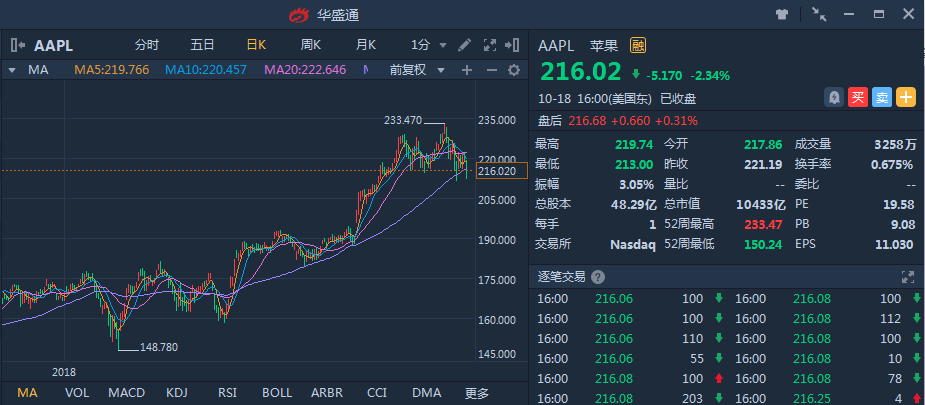The height and width of the screenshot is (405, 925).
Task: Open 更多 for more indicators
Action: click(477, 393)
